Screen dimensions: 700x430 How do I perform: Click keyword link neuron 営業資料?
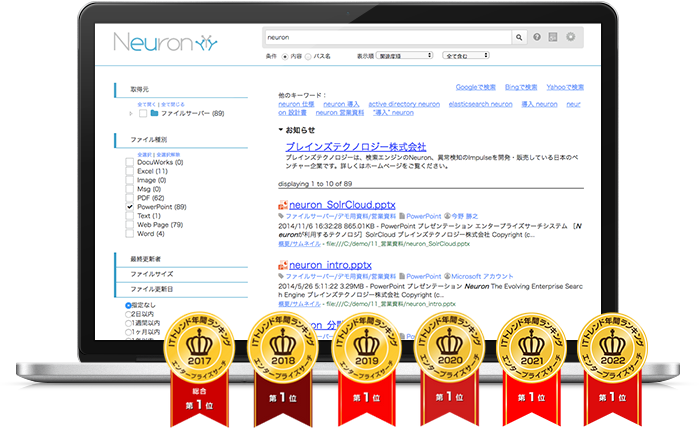pos(340,113)
